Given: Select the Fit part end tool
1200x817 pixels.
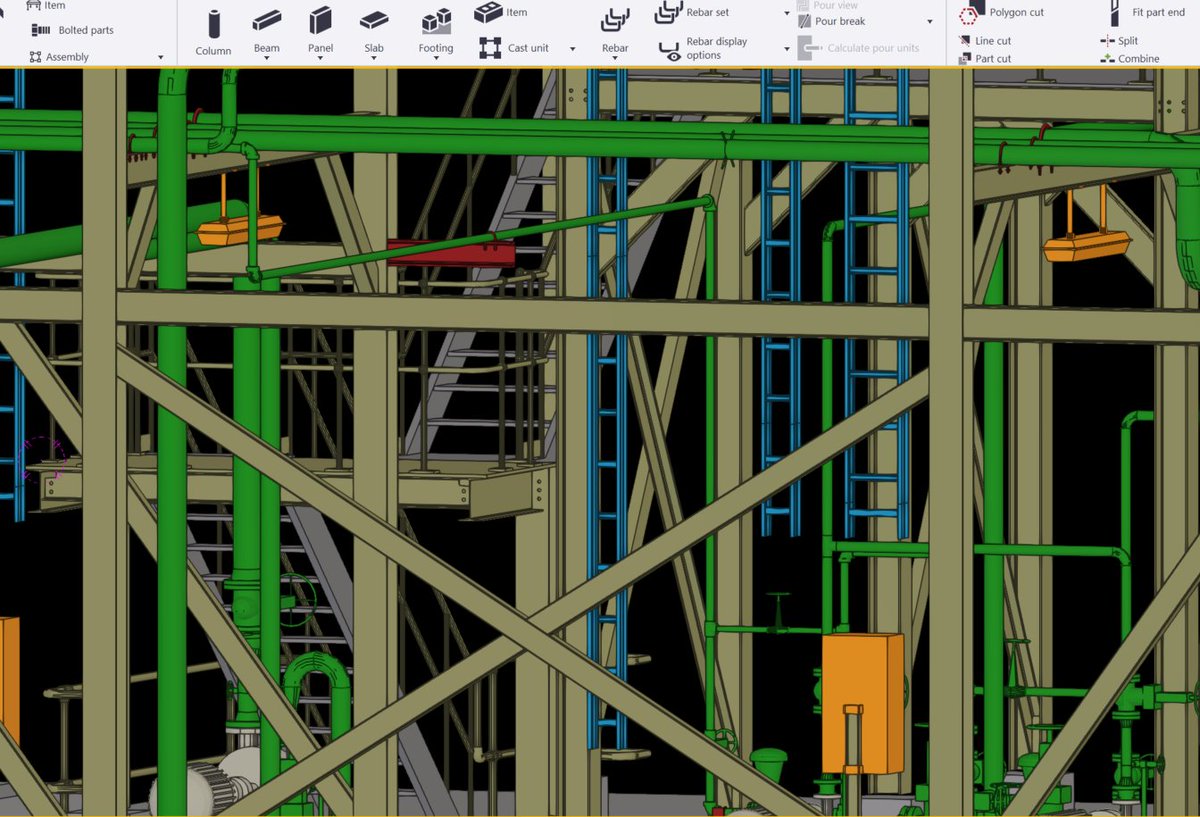Looking at the screenshot, I should pos(1146,13).
